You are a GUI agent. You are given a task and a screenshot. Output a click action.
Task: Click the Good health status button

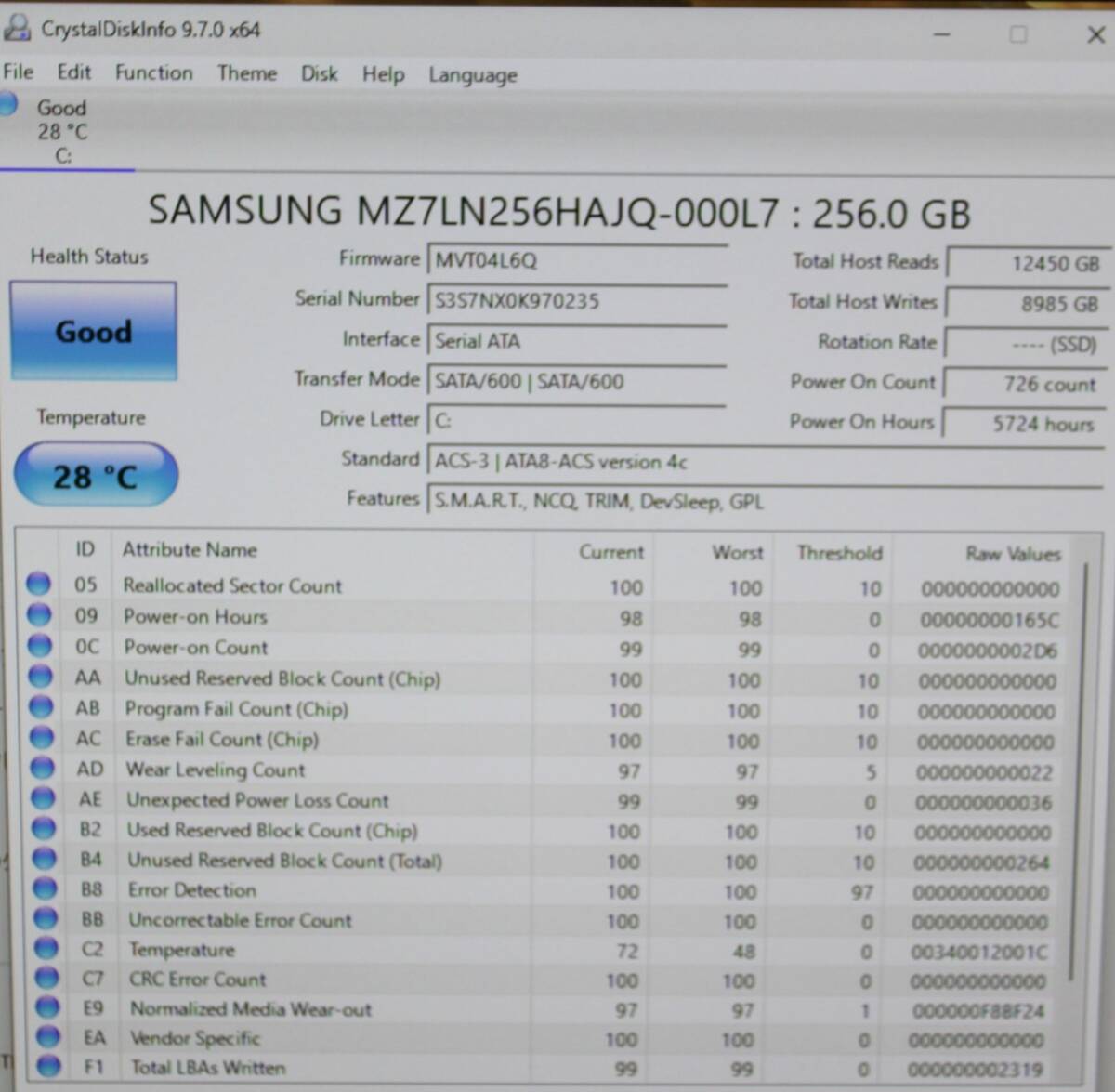pos(93,331)
